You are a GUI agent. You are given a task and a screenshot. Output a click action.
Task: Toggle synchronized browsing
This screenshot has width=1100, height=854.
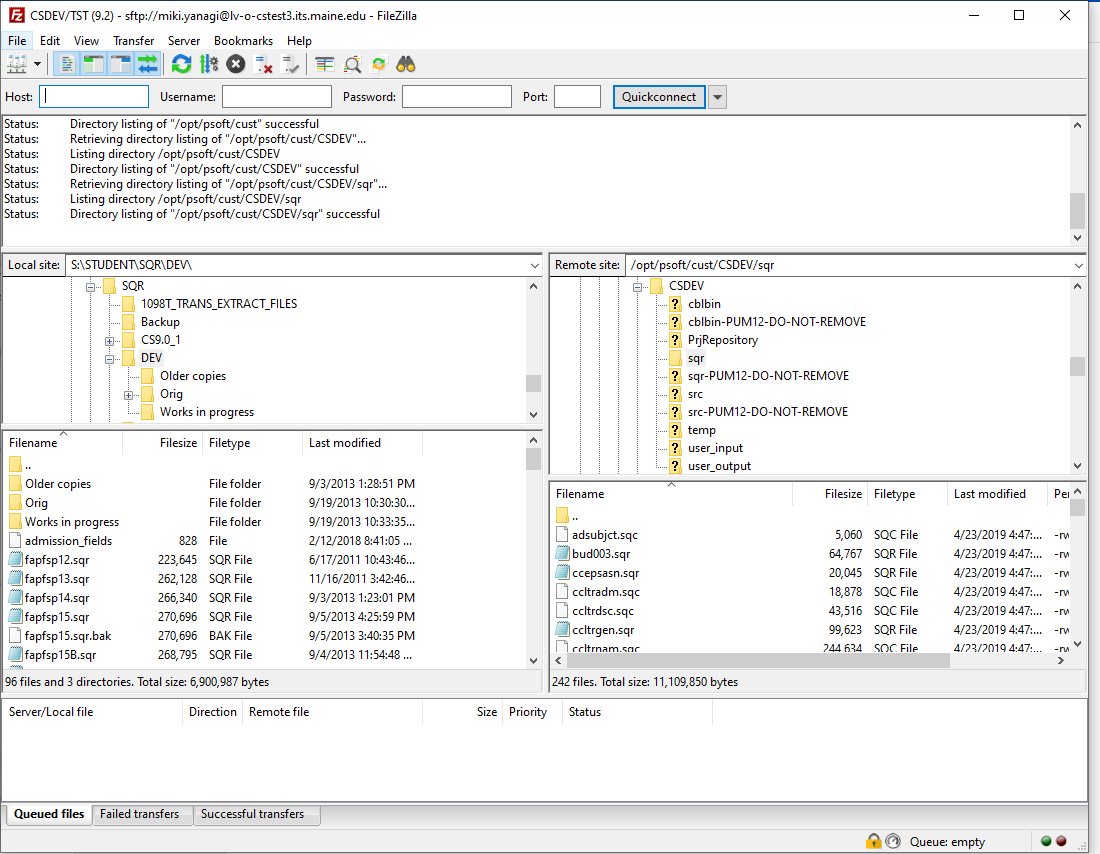pos(379,65)
